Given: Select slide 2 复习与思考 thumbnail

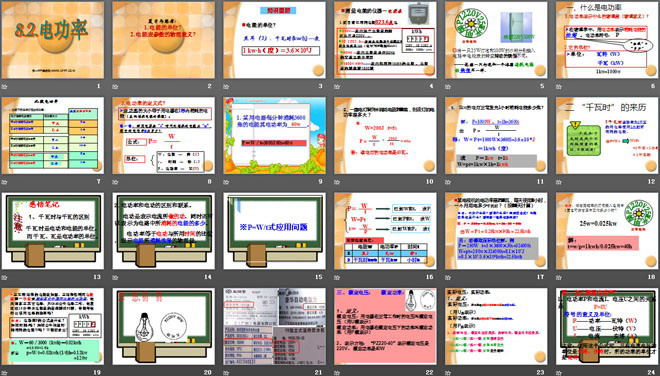Looking at the screenshot, I should [x=163, y=40].
